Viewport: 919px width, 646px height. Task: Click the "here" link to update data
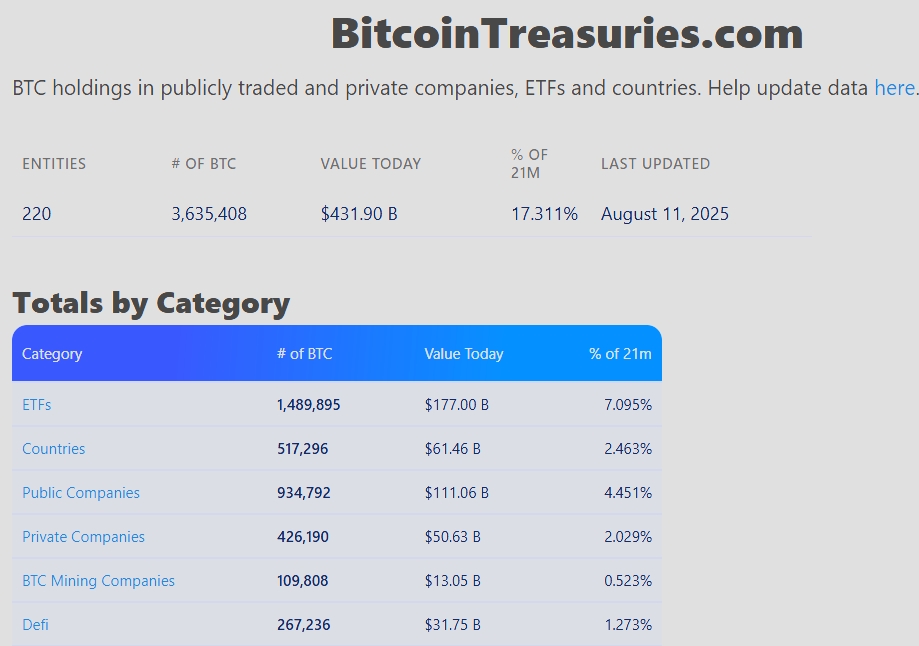[894, 88]
